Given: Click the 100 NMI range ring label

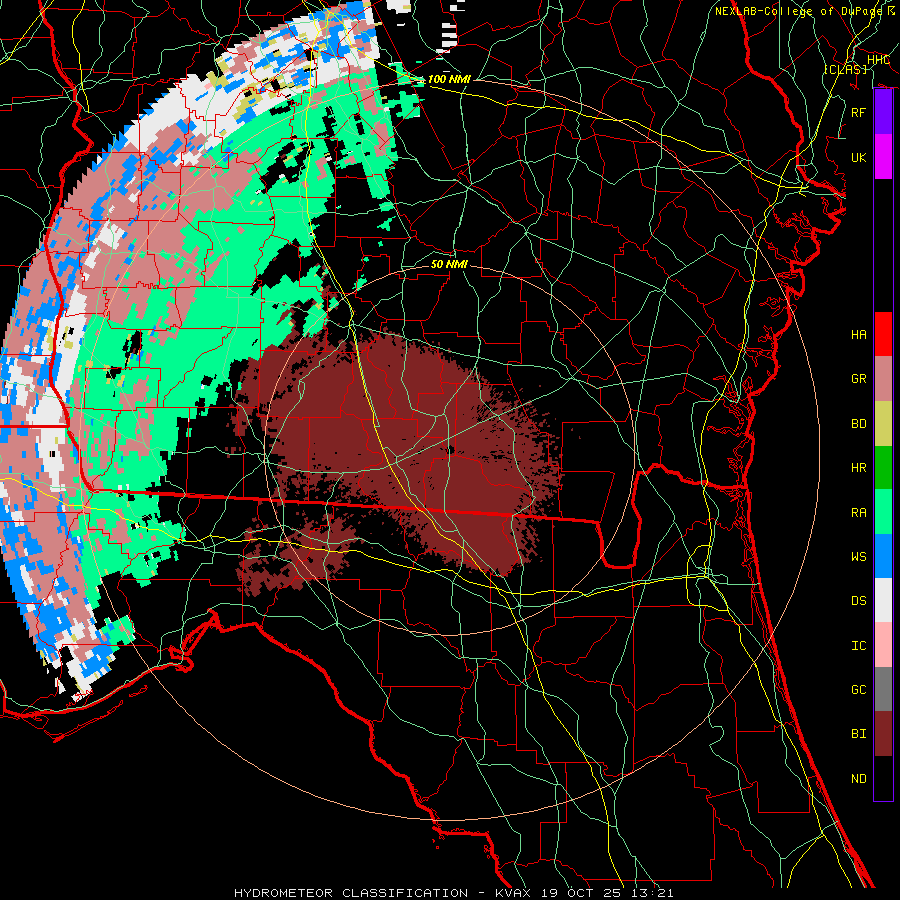Looking at the screenshot, I should 449,79.
